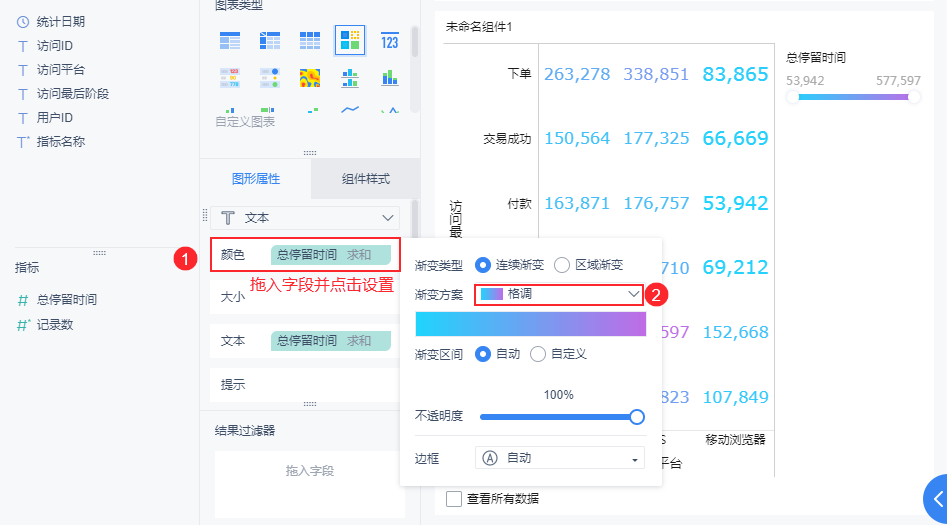Open the 渐变方案 格调 dropdown

coord(559,294)
